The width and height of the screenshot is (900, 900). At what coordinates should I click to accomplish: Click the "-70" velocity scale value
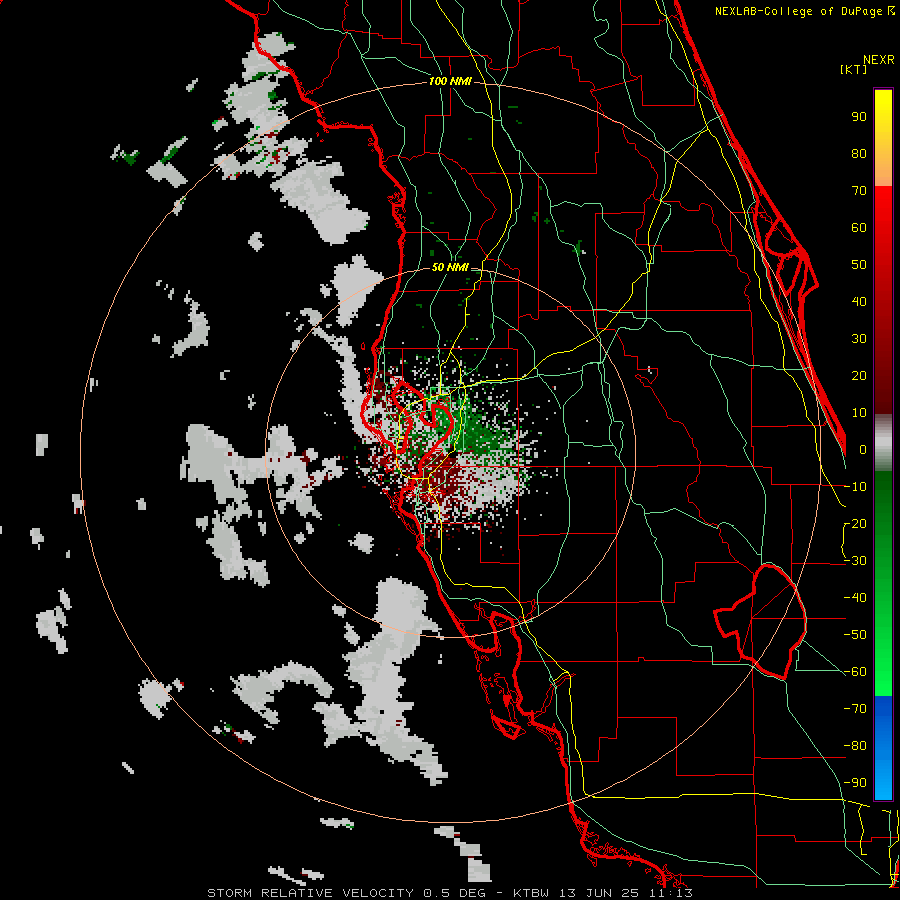(855, 709)
